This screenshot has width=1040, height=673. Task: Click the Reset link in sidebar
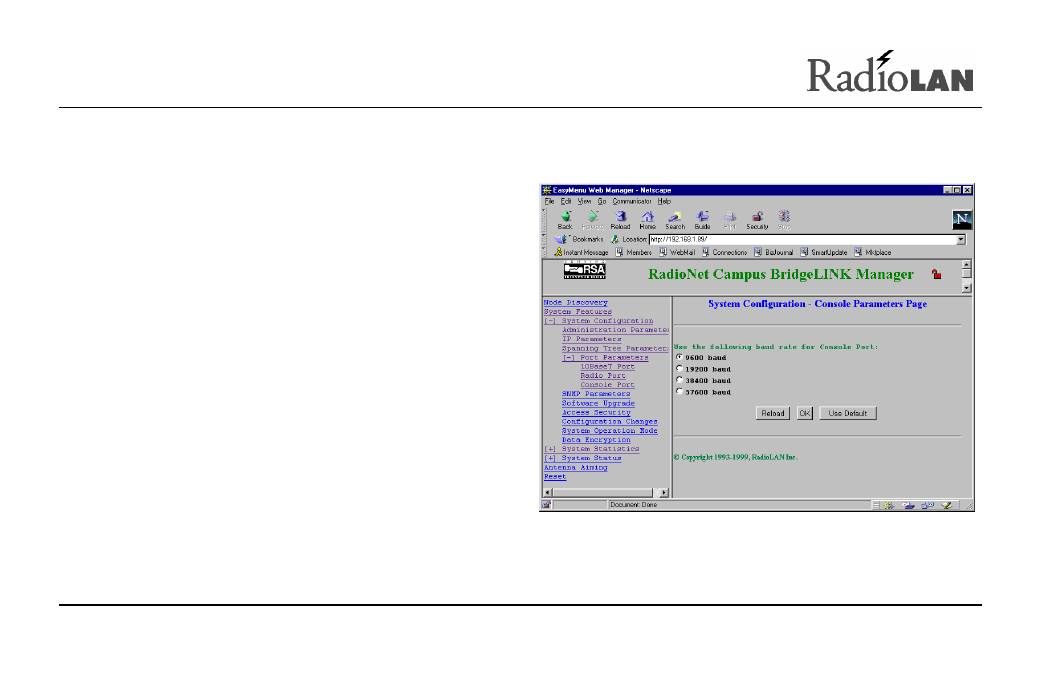(555, 477)
